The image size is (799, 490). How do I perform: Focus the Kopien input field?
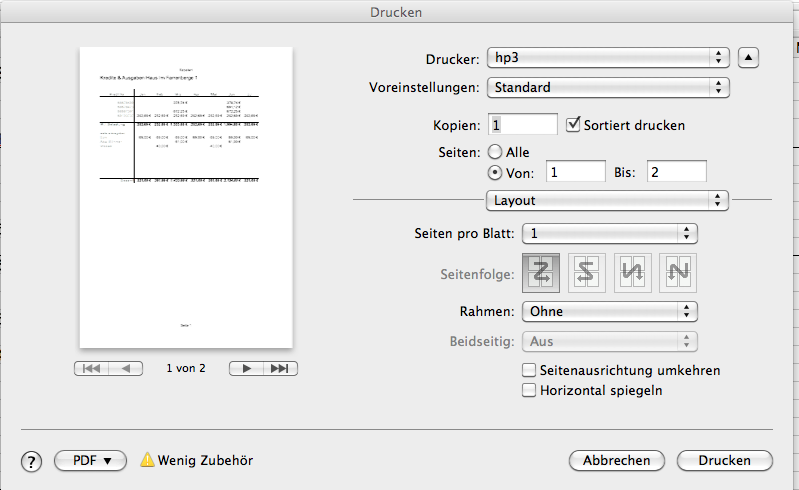pos(523,124)
